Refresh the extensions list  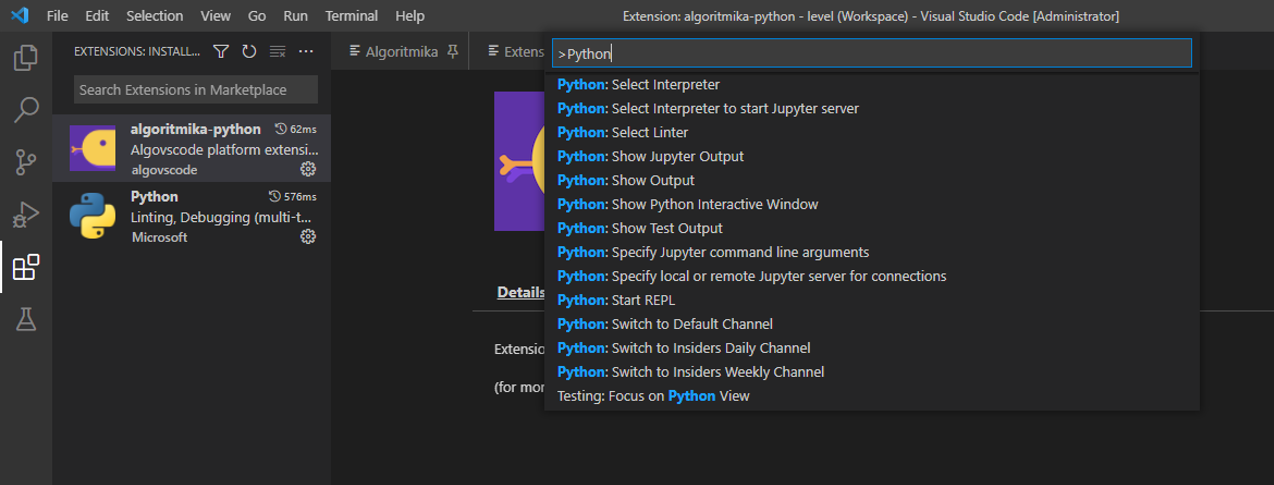click(249, 52)
